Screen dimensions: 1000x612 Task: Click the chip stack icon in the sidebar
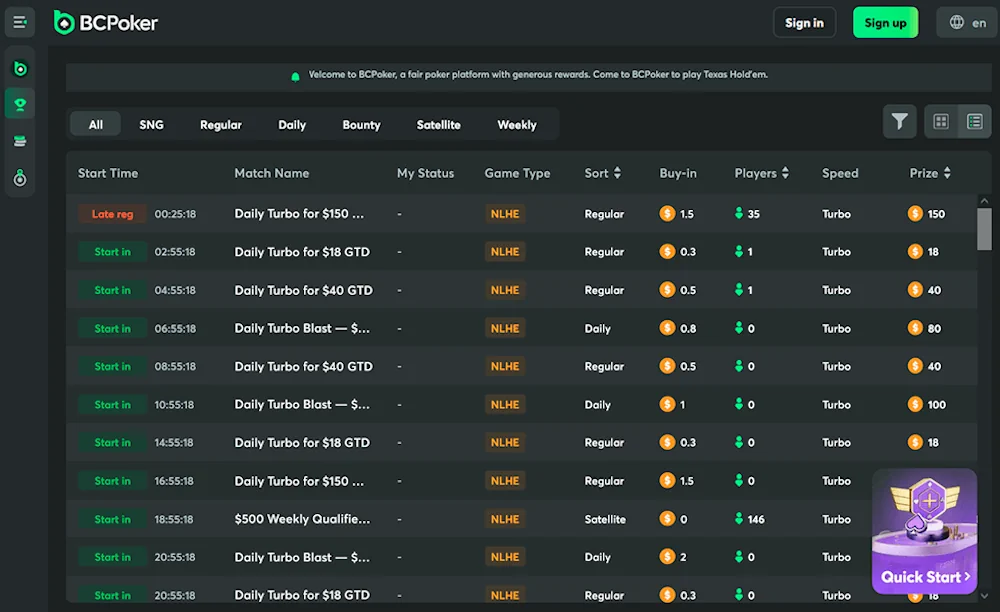tap(20, 139)
